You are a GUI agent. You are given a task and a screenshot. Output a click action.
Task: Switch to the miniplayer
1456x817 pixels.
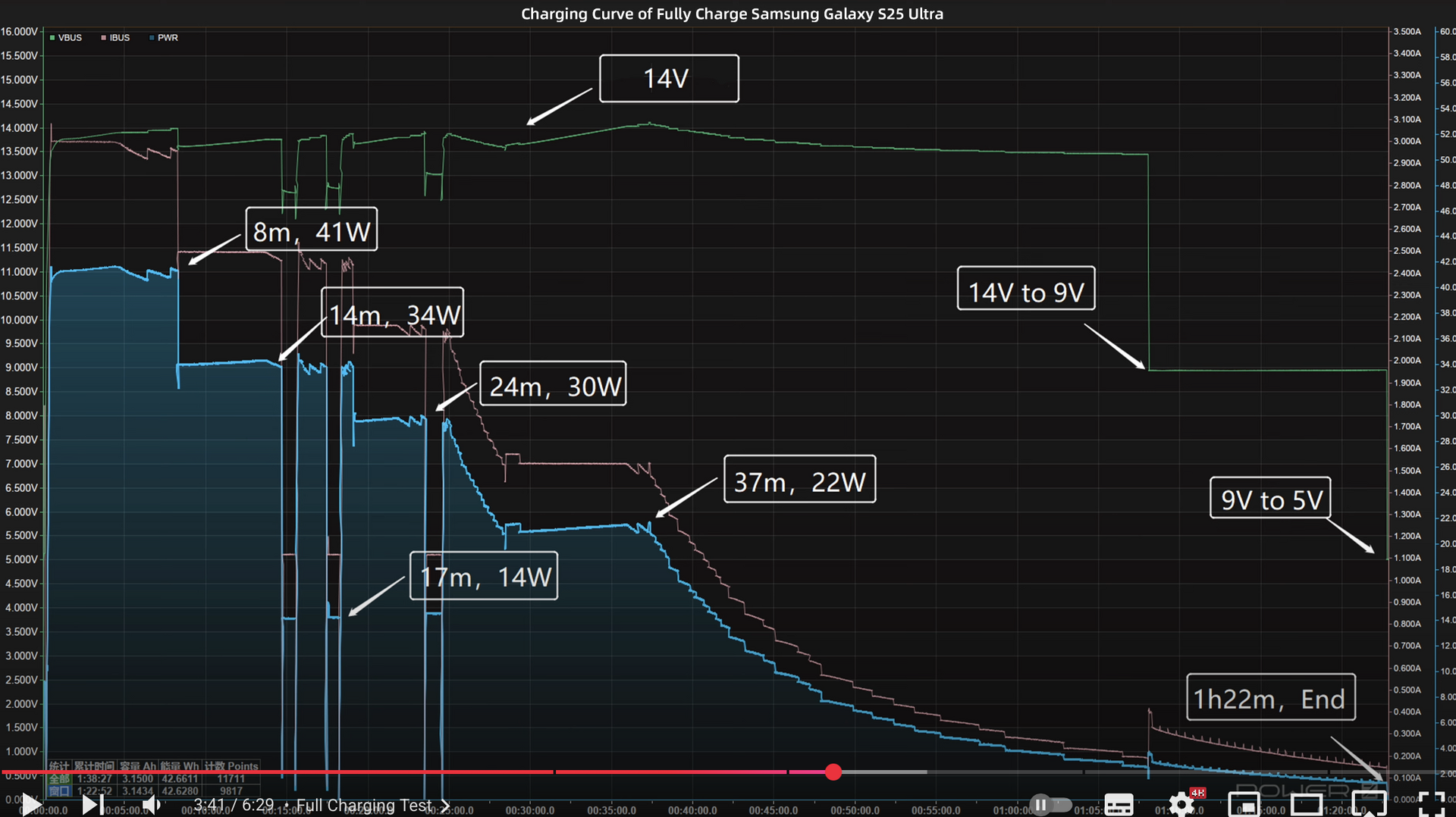[1244, 804]
